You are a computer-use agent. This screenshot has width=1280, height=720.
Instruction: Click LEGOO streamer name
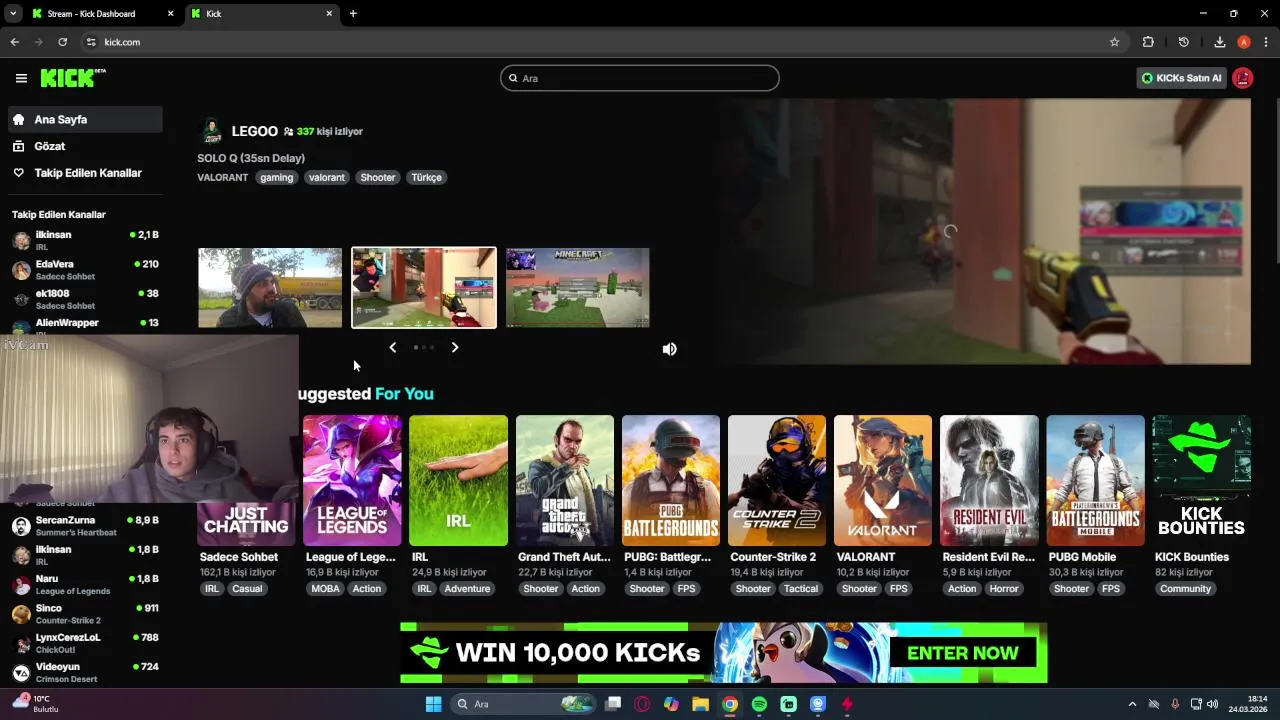point(254,131)
